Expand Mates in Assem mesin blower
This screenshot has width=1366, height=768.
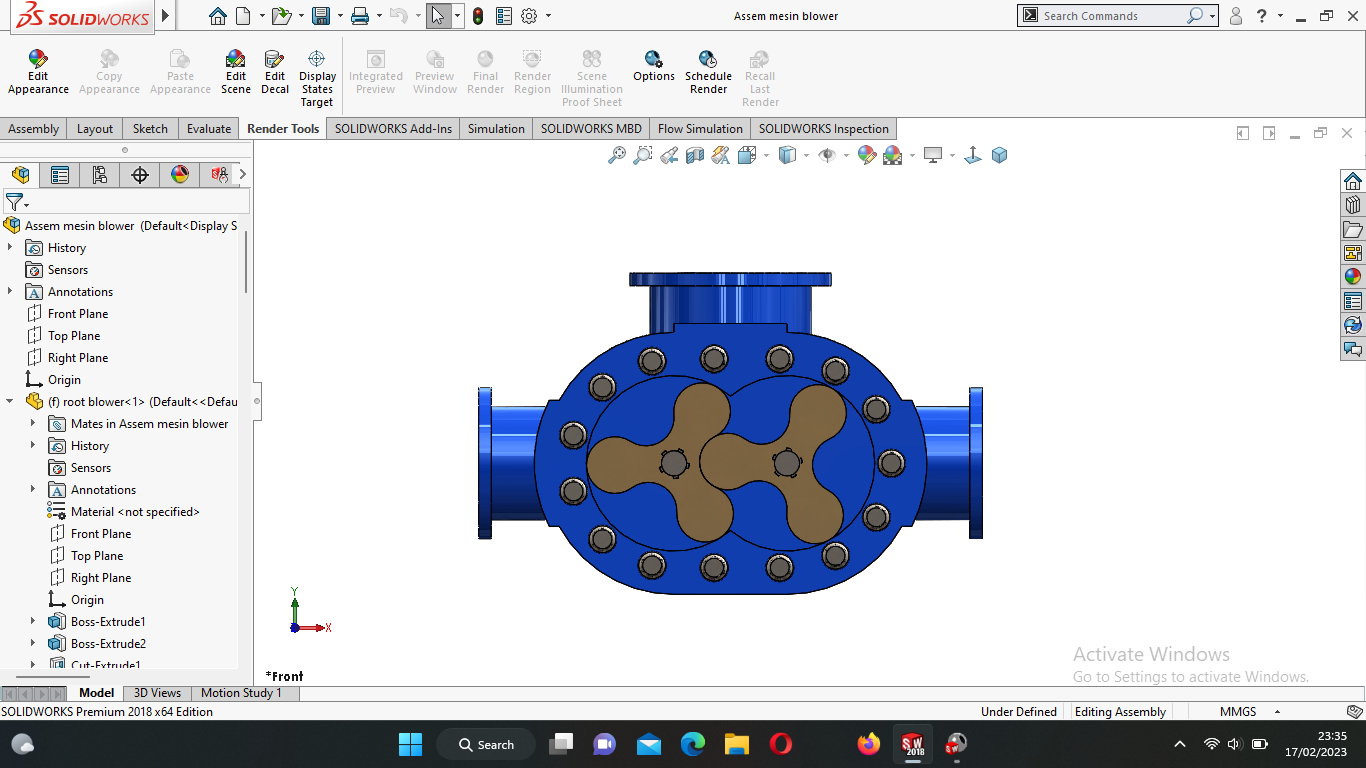coord(33,423)
